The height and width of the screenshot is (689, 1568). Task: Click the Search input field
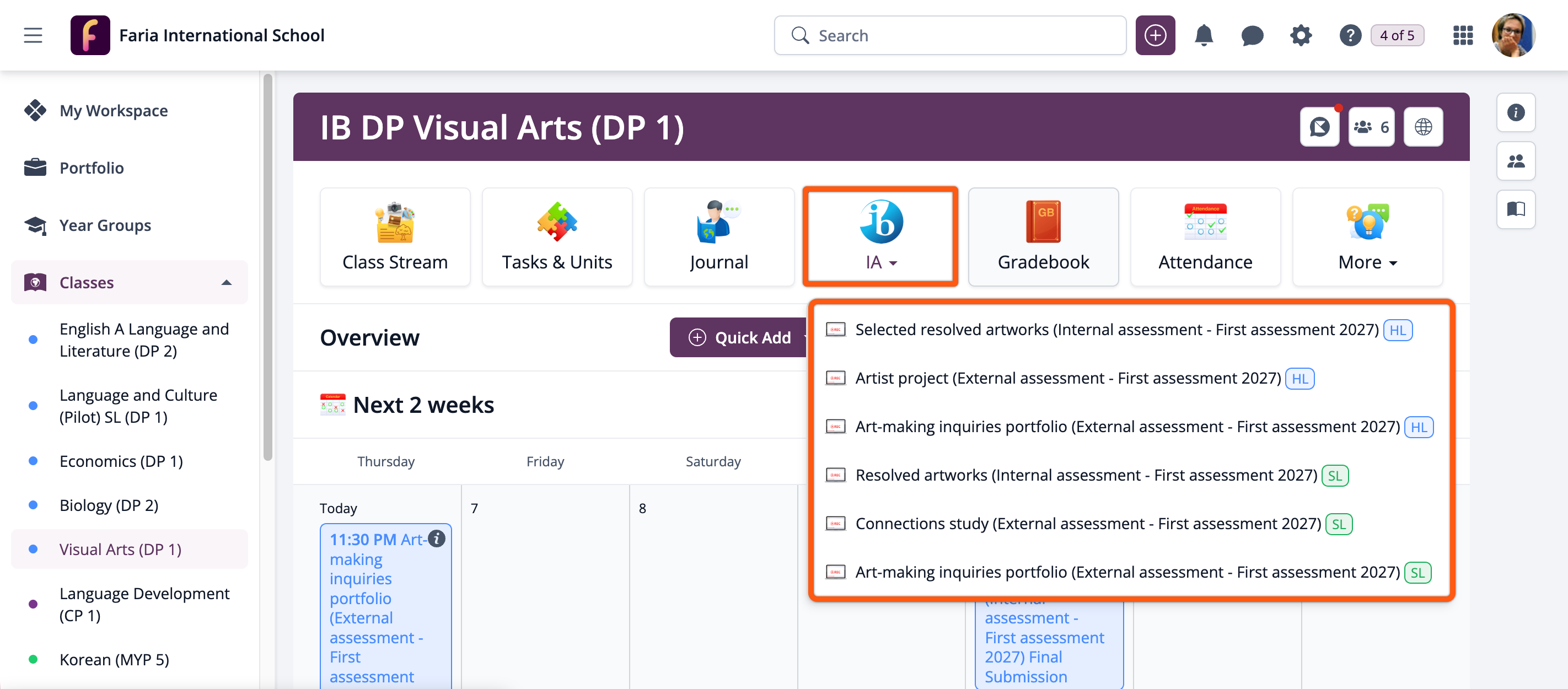click(949, 35)
